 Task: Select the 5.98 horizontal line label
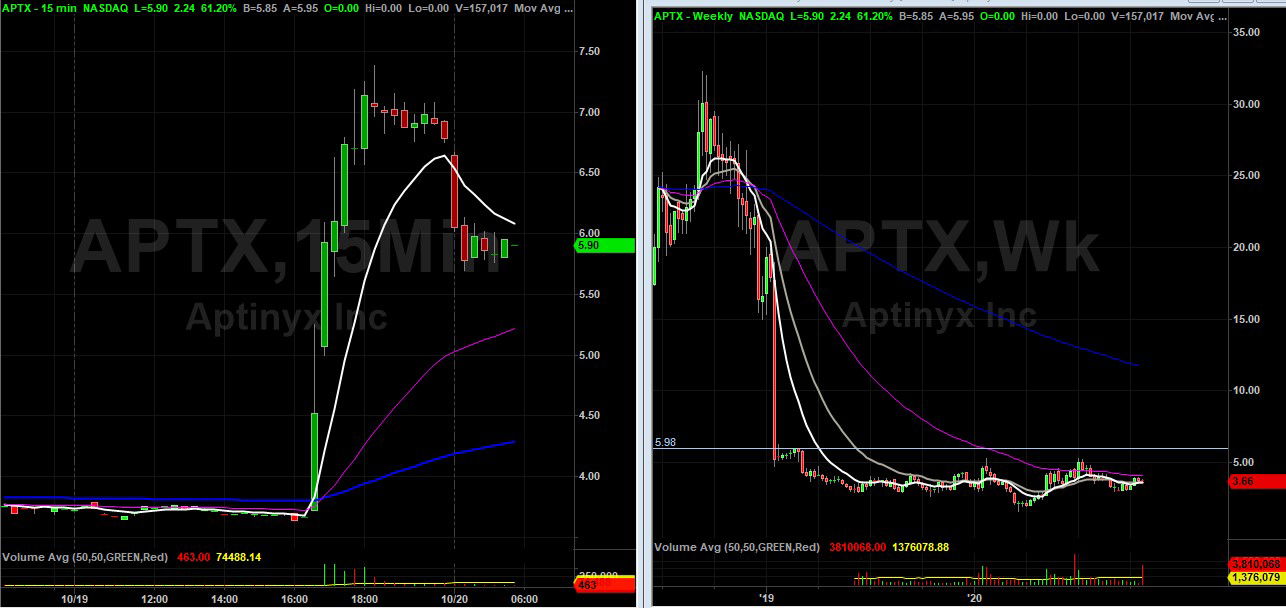pos(665,442)
